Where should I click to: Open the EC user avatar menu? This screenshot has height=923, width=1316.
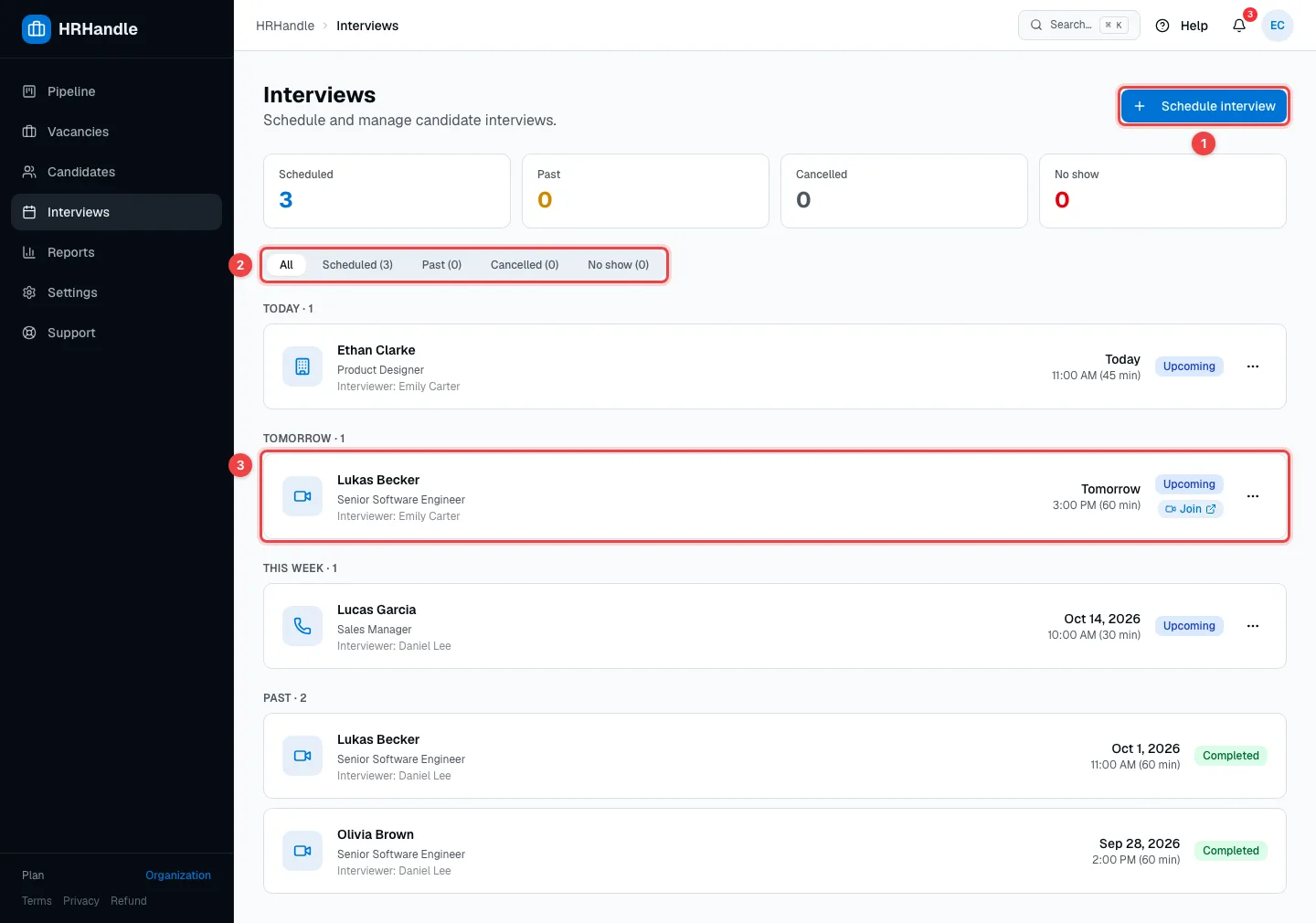[x=1278, y=26]
